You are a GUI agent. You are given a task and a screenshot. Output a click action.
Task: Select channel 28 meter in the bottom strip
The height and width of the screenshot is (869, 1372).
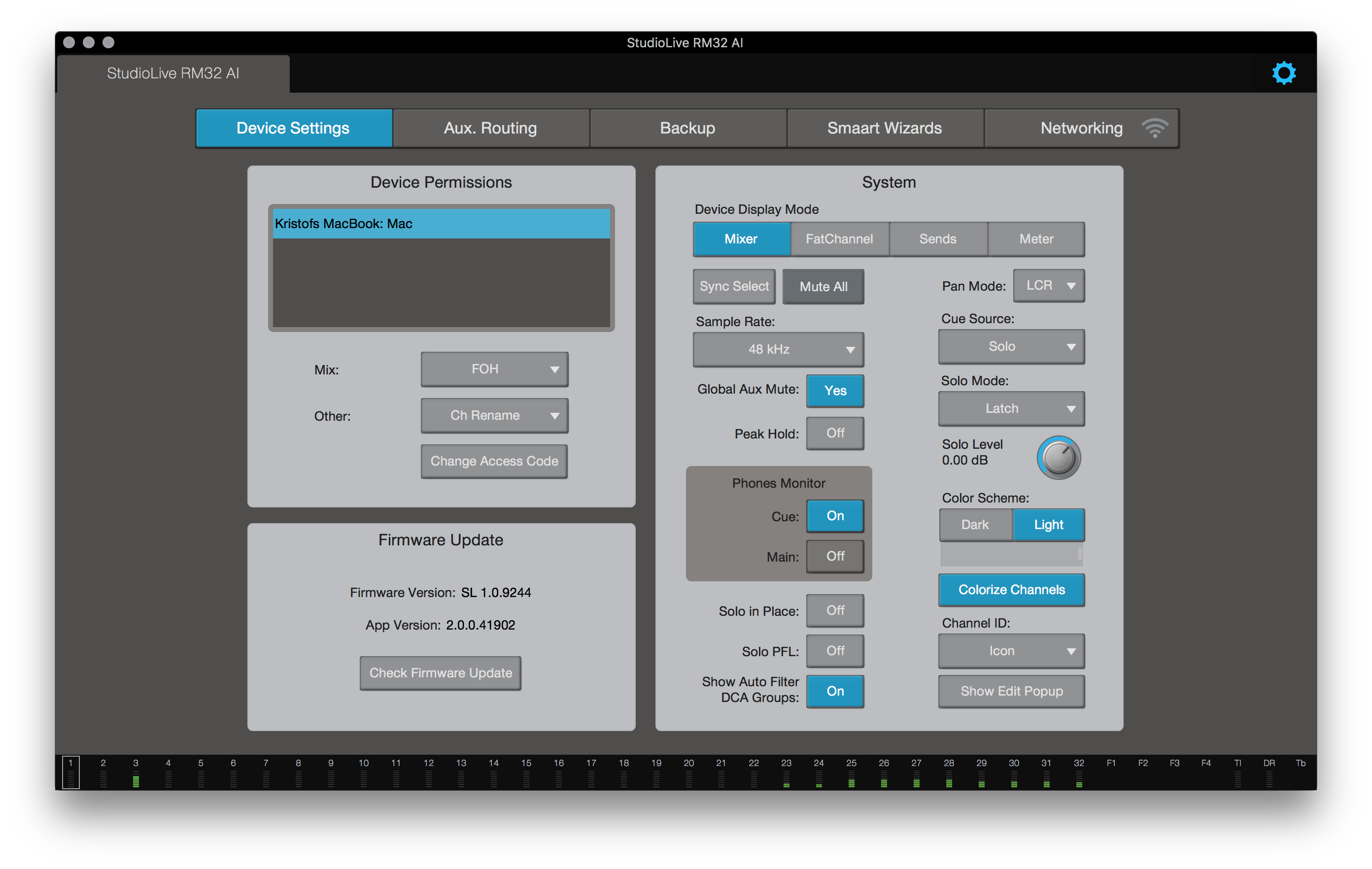point(949,772)
